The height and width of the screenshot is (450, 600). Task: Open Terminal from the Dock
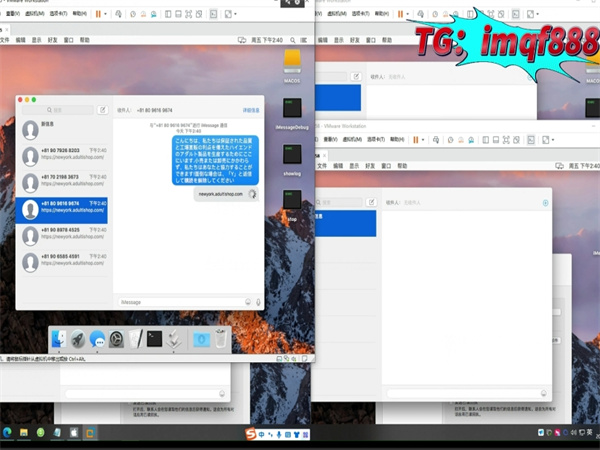tap(154, 340)
